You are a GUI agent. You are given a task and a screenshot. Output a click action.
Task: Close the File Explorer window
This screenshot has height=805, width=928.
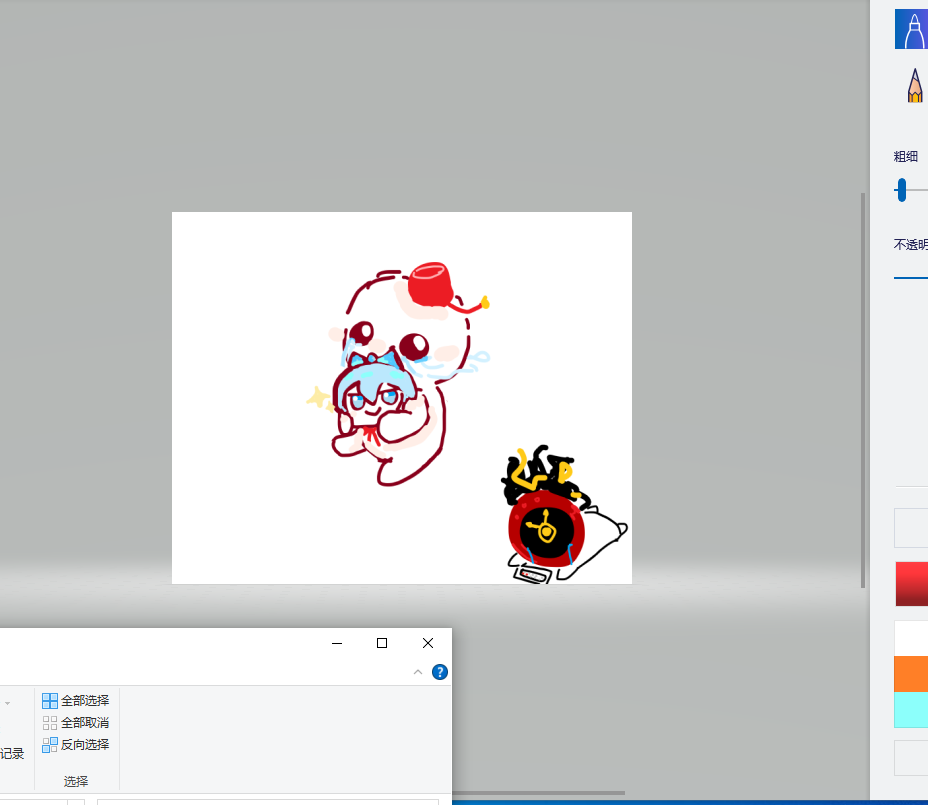[427, 643]
